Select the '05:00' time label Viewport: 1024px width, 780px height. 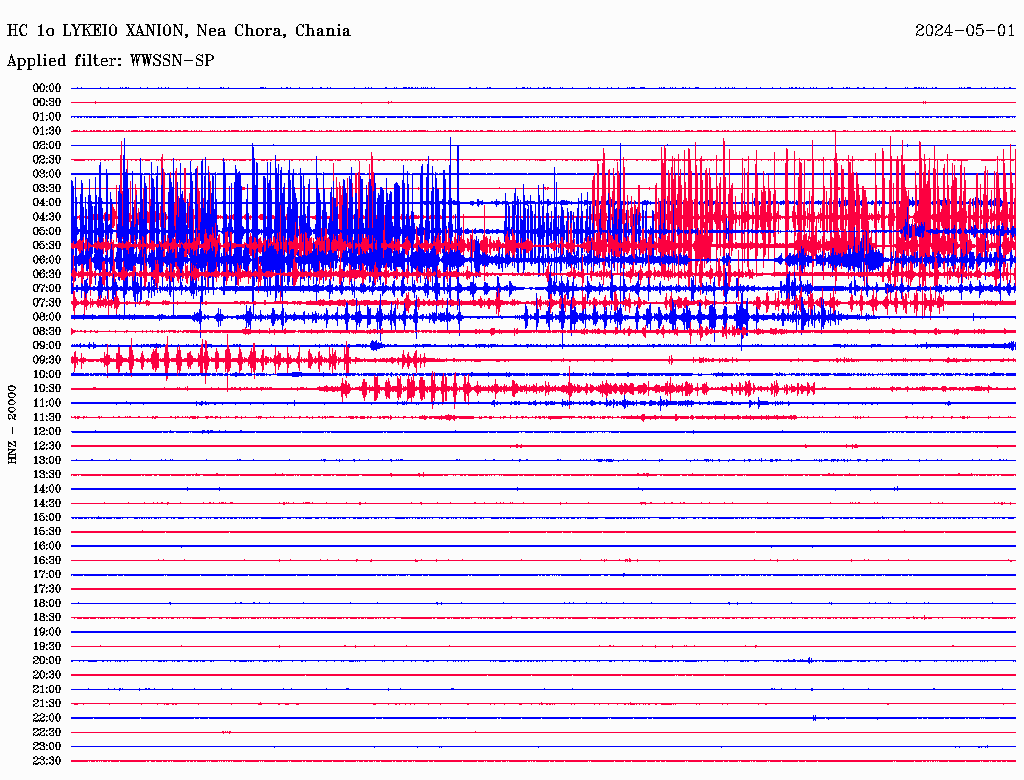coord(47,231)
